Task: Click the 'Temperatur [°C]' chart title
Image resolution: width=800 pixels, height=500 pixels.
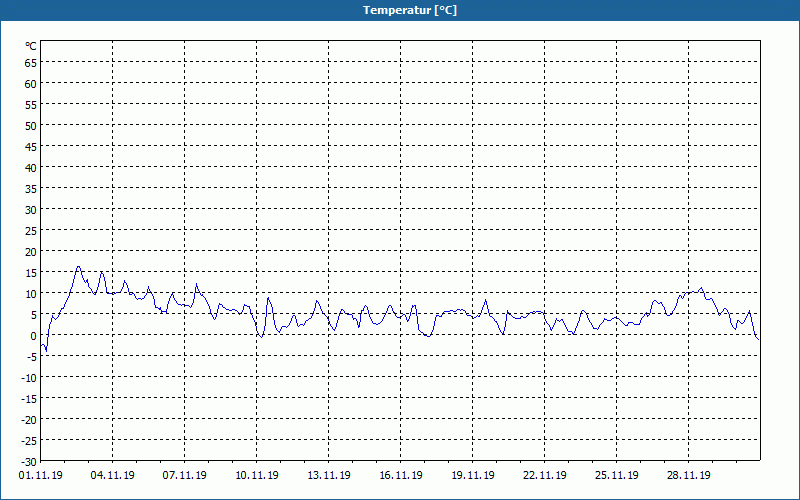Action: tap(410, 10)
